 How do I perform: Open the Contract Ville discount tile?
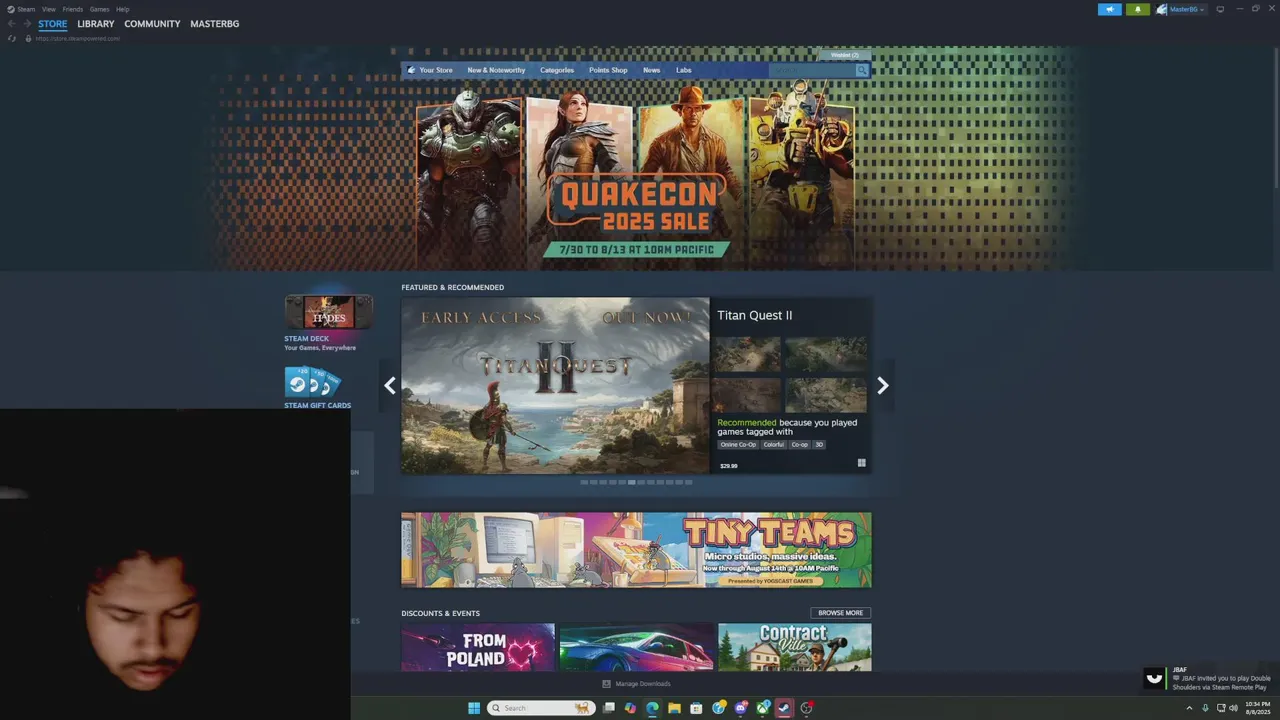[x=795, y=647]
